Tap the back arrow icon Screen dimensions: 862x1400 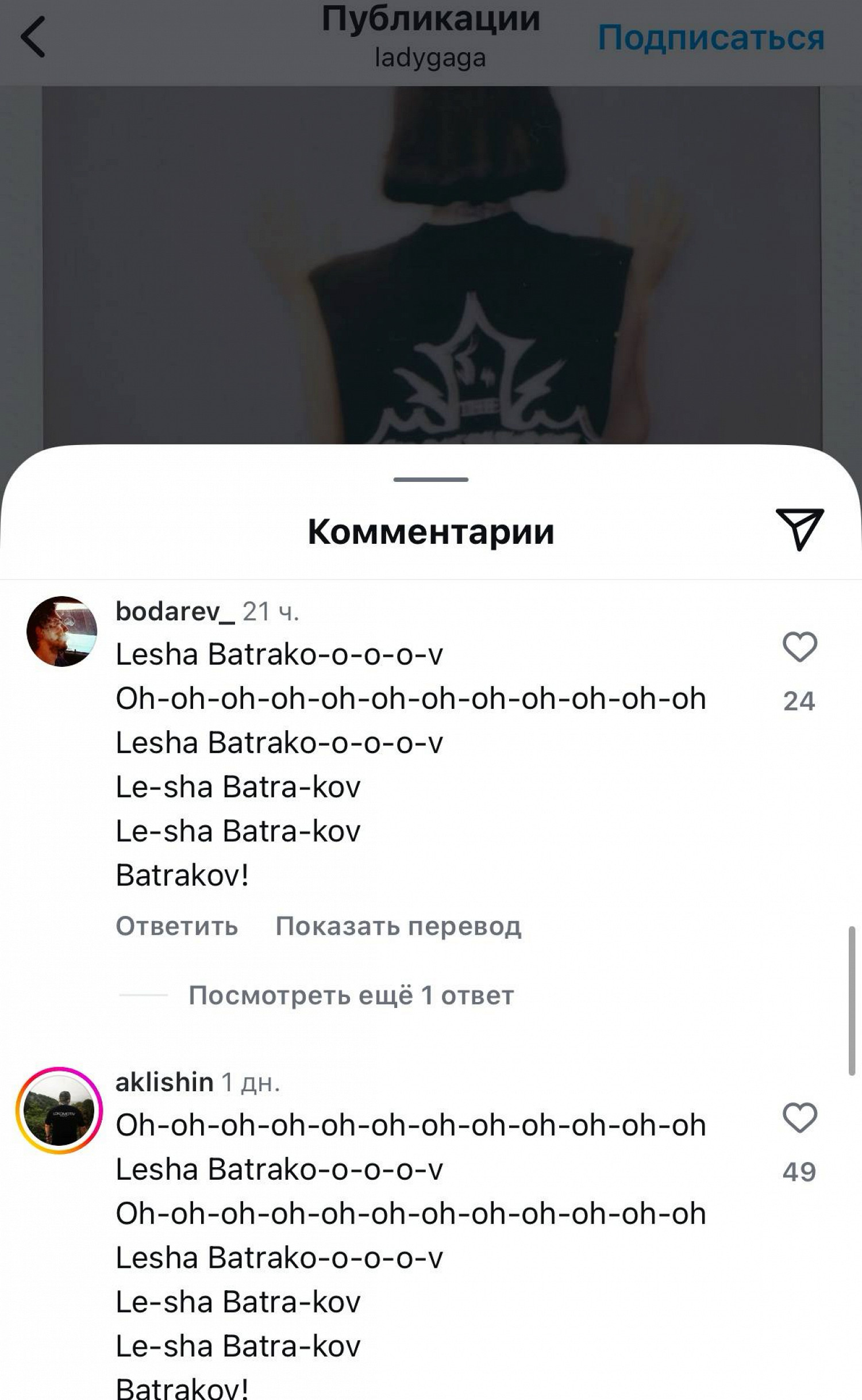(33, 37)
